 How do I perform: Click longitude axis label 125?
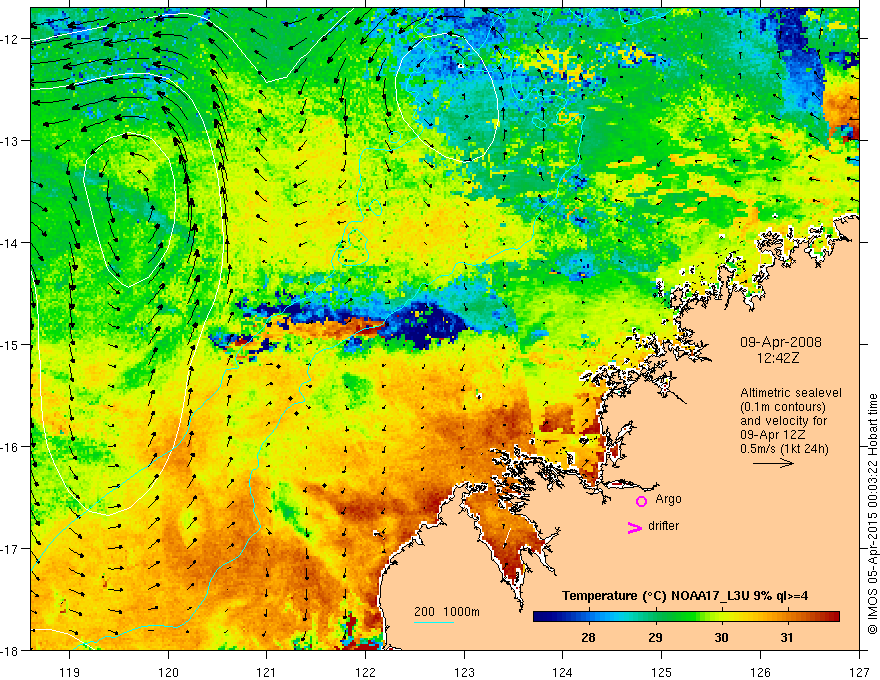point(662,672)
